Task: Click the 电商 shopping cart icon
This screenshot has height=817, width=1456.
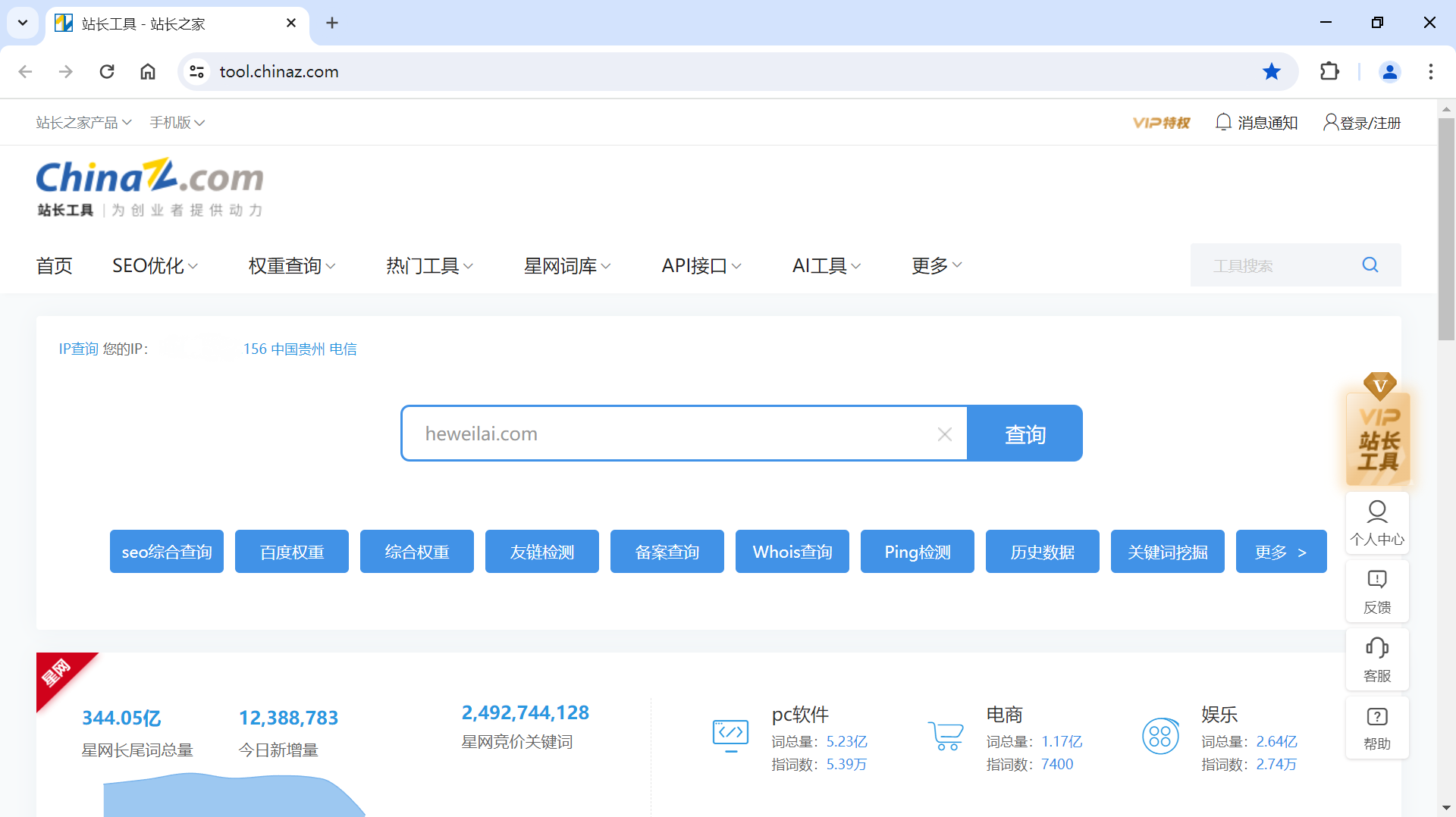Action: coord(946,735)
